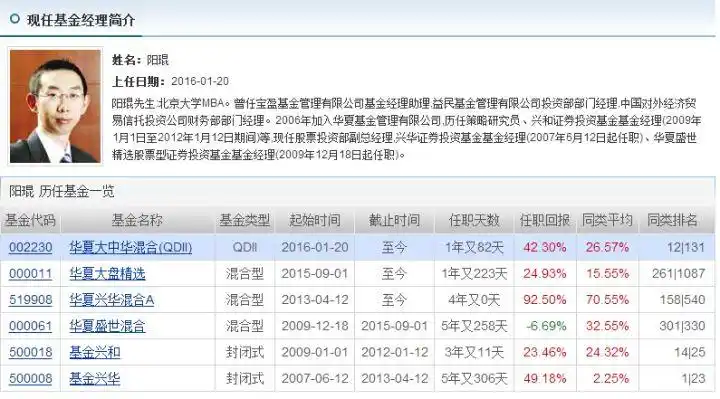This screenshot has width=720, height=399.
Task: Click the circle bullet icon beside 现任基金经理简介
Action: tap(15, 19)
